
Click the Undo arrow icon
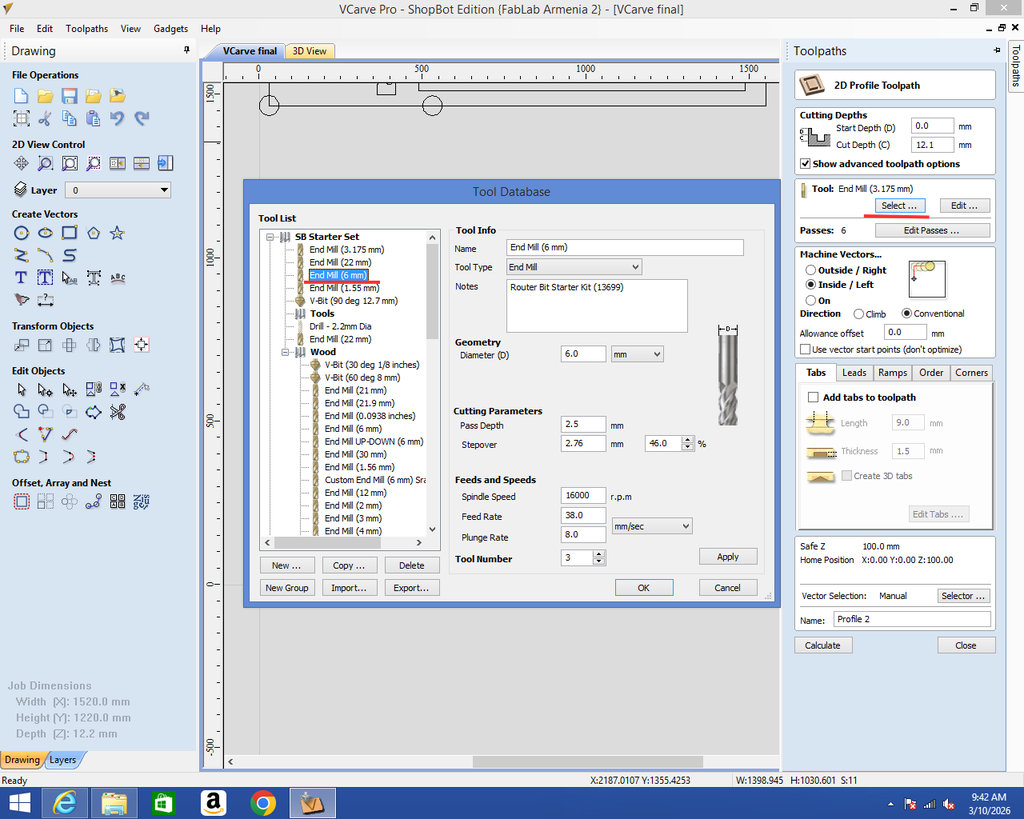click(117, 118)
